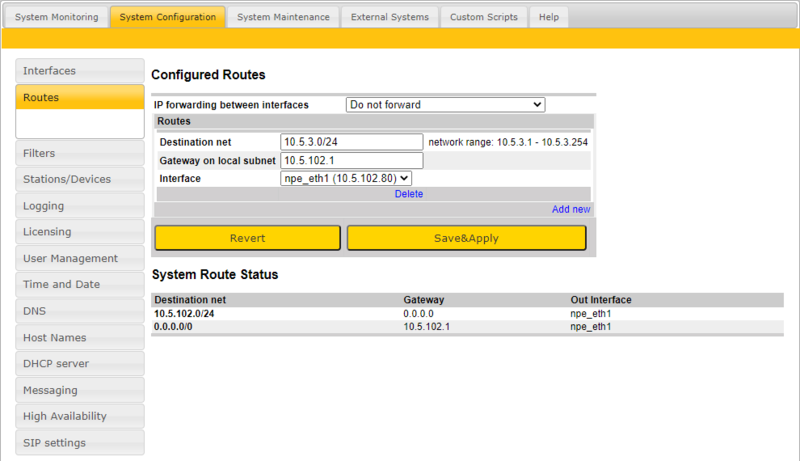The image size is (800, 461).
Task: Open the External Systems tab
Action: point(389,17)
